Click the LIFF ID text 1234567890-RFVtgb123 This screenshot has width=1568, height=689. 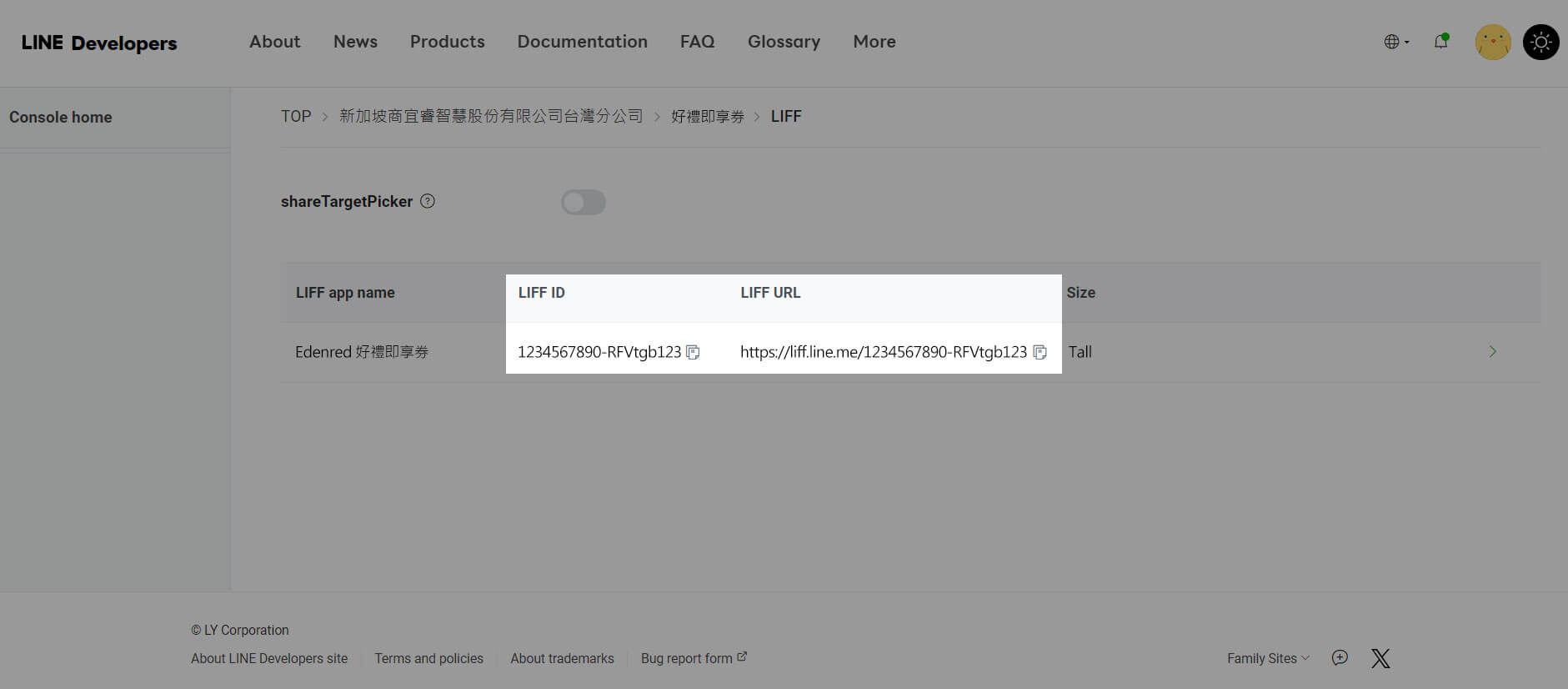(x=599, y=352)
